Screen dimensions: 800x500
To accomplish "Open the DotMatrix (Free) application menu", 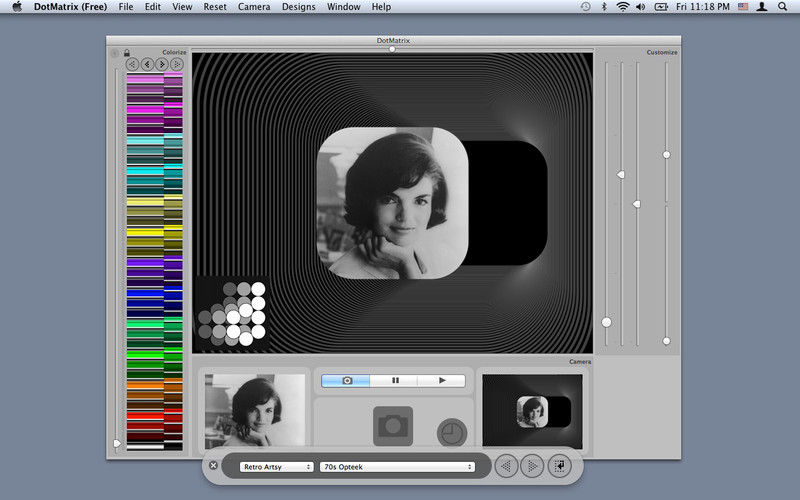I will pos(70,7).
